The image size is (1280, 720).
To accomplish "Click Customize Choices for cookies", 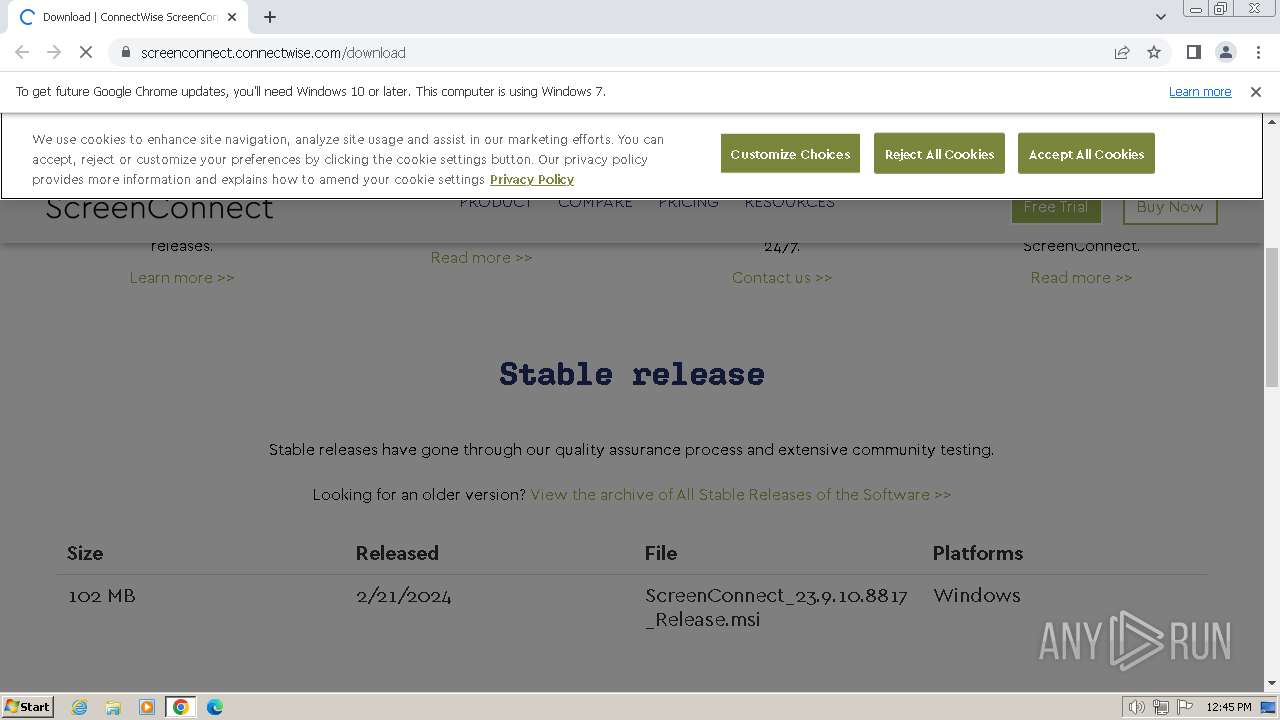I will [x=790, y=154].
